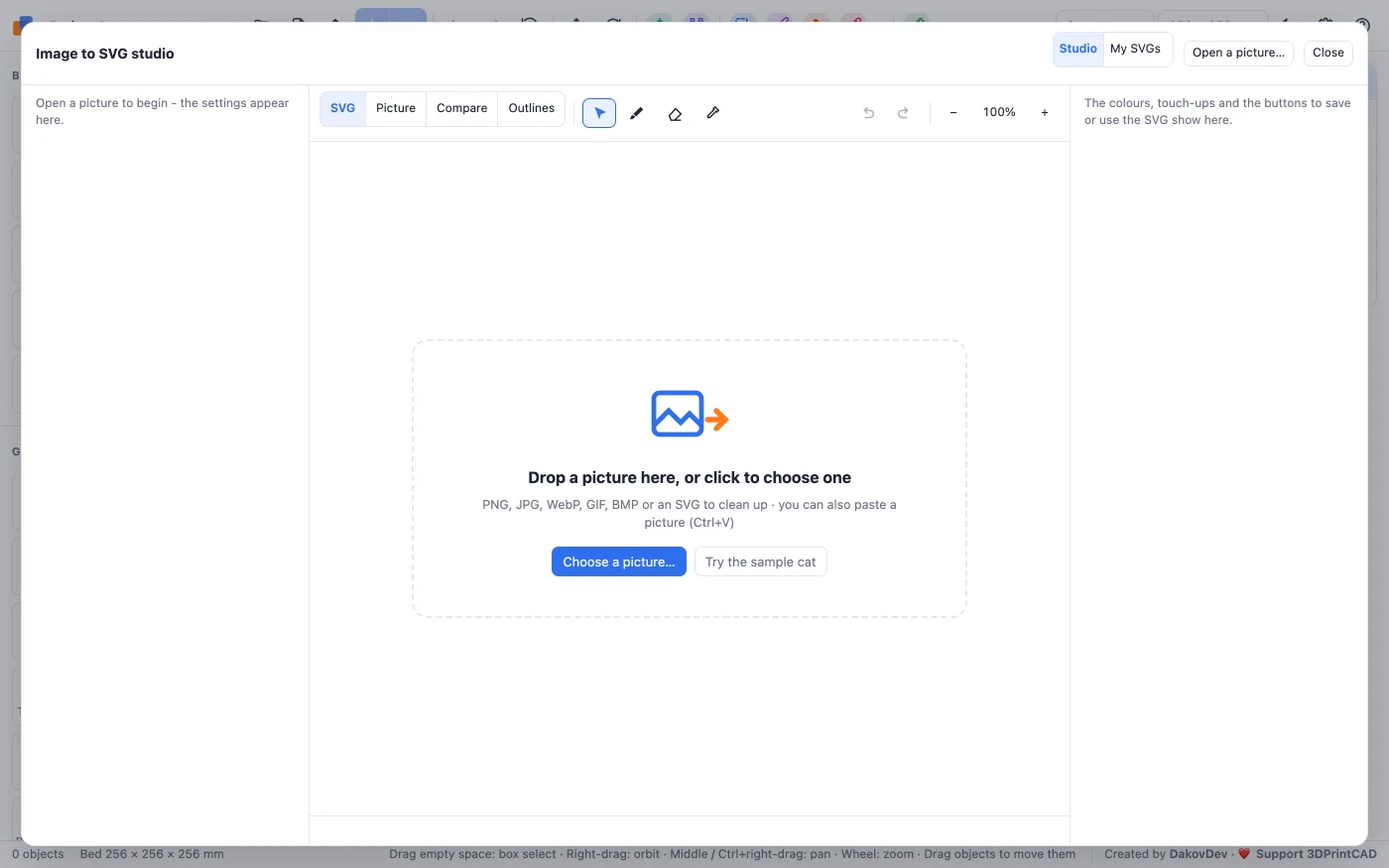This screenshot has width=1389, height=868.
Task: Click the blue Choose a picture... button
Action: 619,561
